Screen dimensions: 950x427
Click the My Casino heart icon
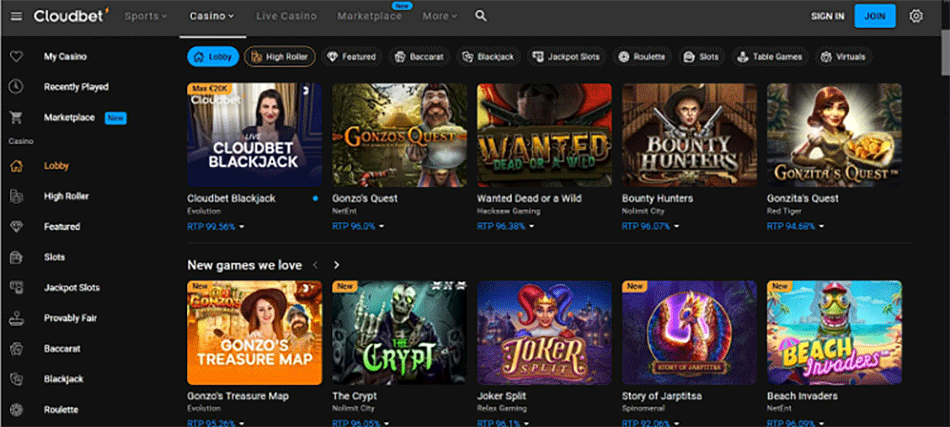[x=16, y=57]
